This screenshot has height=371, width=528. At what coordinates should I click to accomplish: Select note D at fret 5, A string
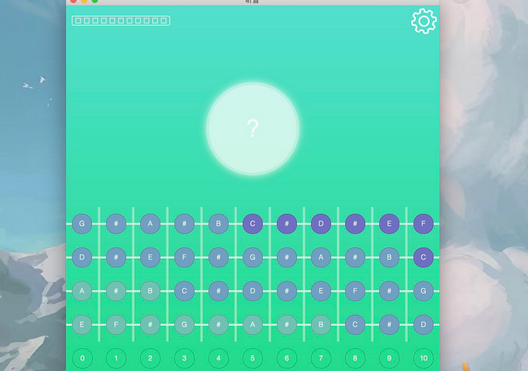coord(253,291)
